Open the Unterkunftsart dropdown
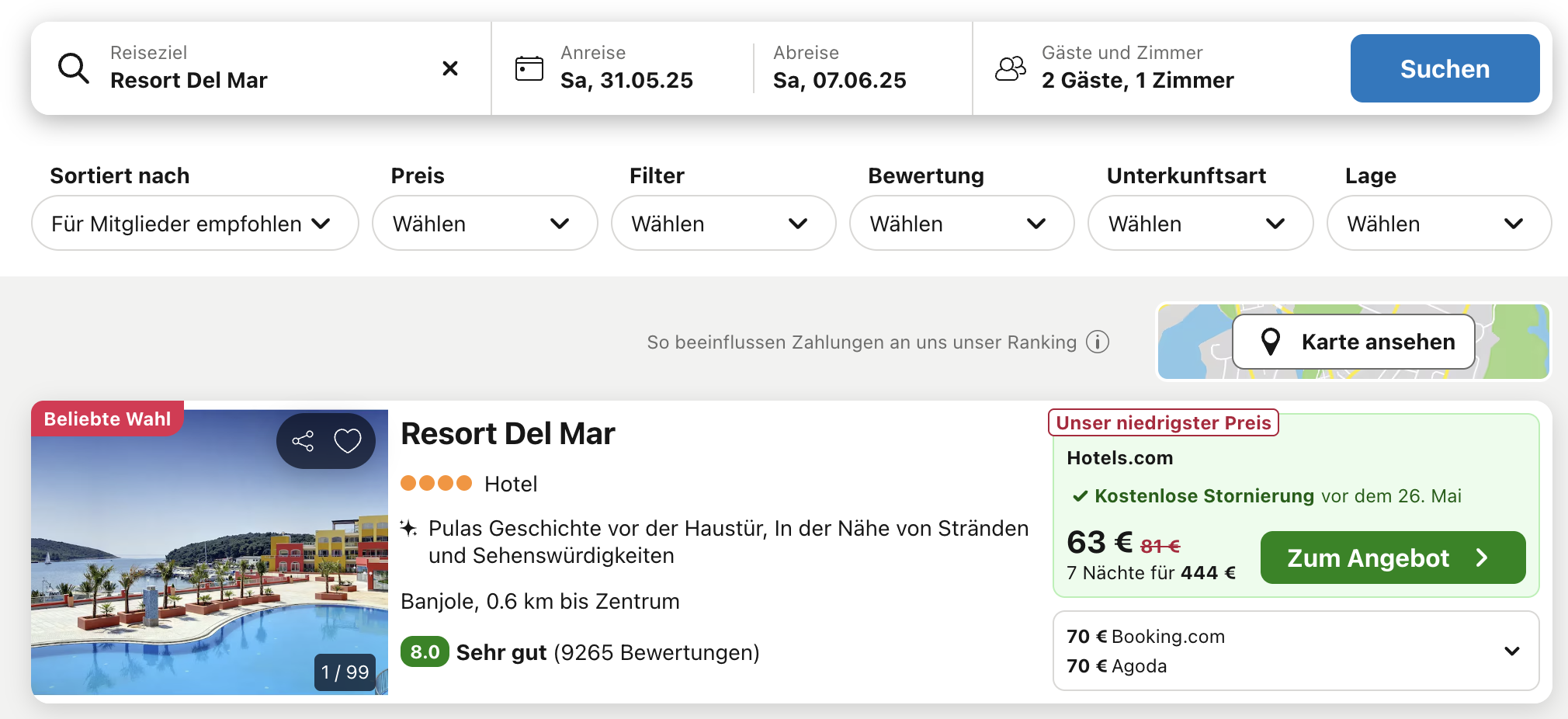 (x=1201, y=224)
